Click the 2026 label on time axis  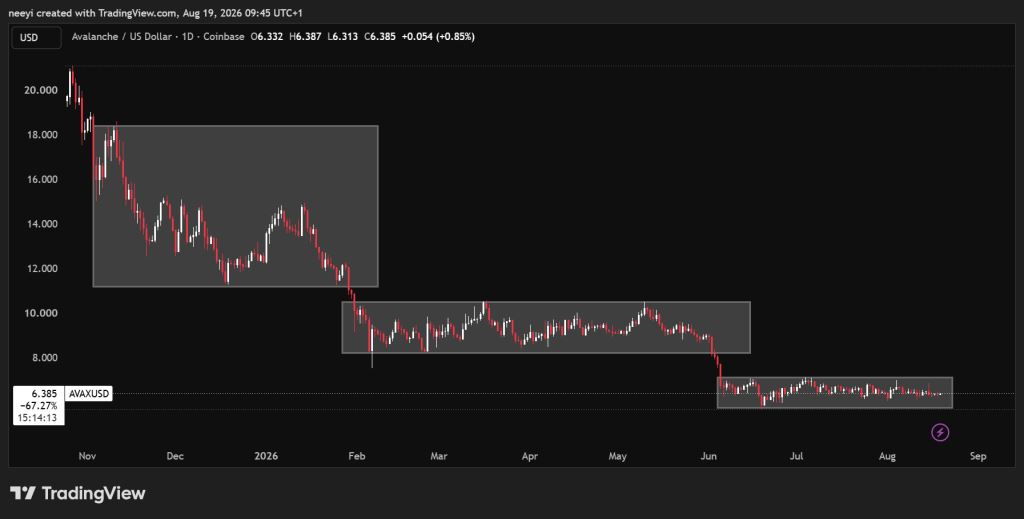pos(266,456)
